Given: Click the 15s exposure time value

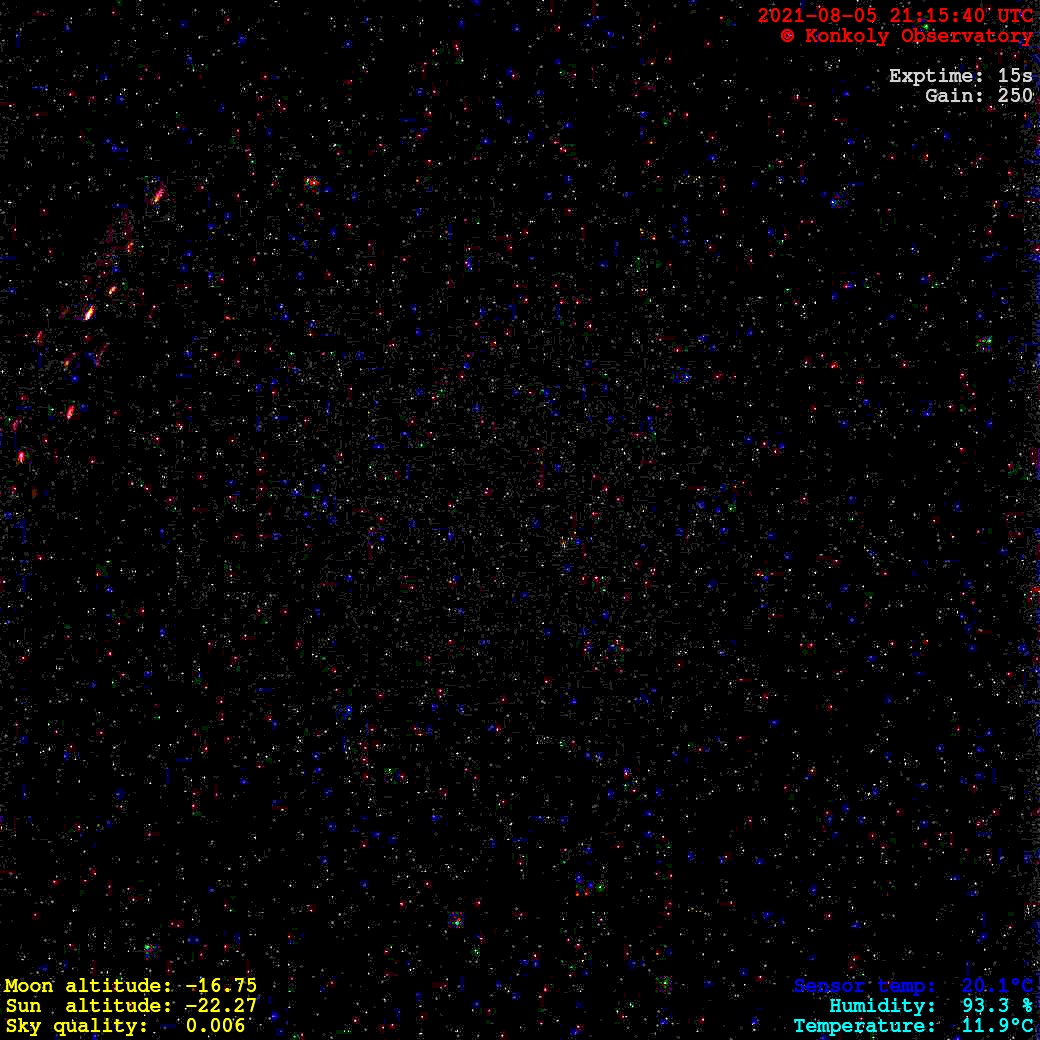Looking at the screenshot, I should point(1015,76).
